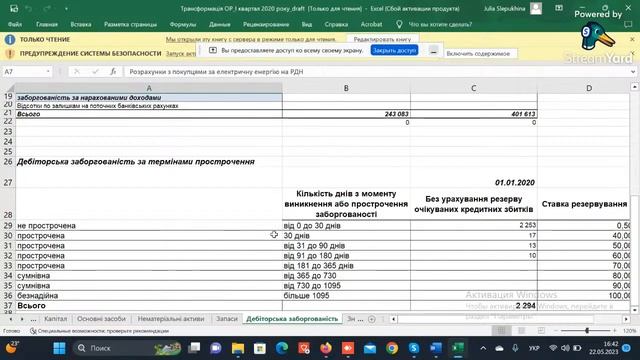Click the lightbulb Tell Me icon
This screenshot has height=360, width=640.
pyautogui.click(x=399, y=24)
